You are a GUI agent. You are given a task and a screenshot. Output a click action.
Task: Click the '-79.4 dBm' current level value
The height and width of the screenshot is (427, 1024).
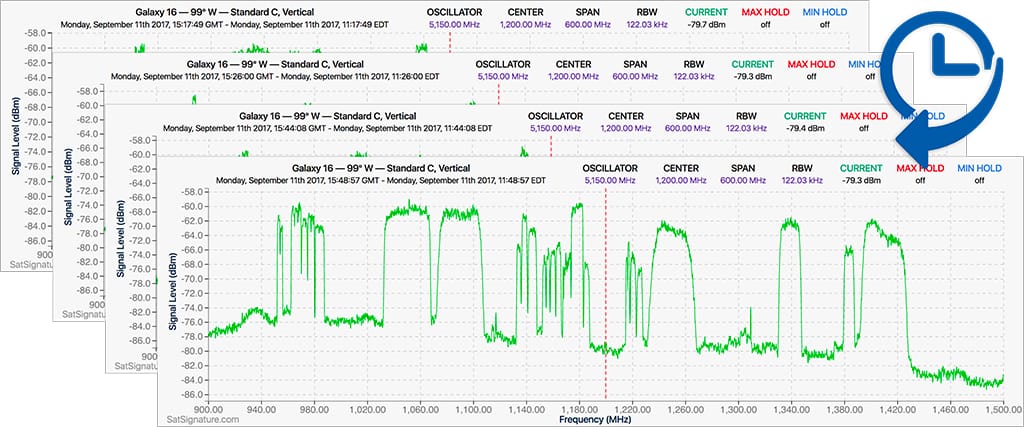coord(805,128)
